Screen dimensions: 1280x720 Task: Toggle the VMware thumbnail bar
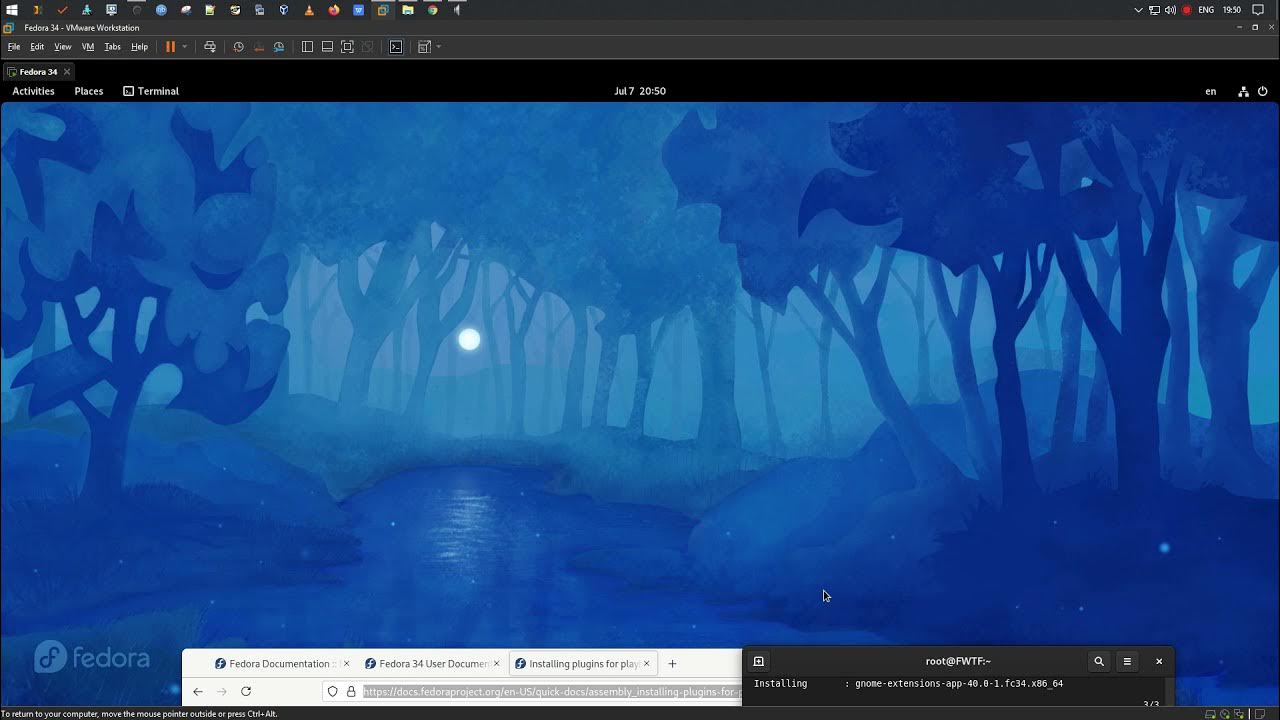coord(327,47)
